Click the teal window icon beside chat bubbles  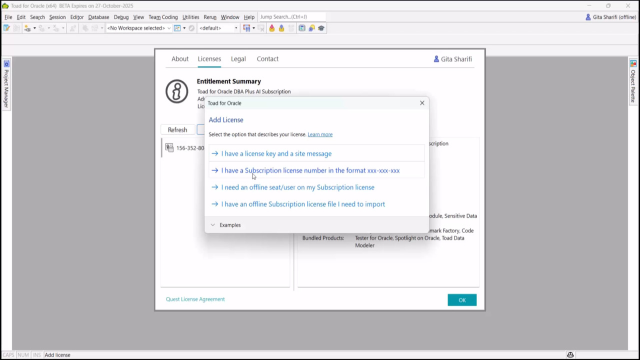(x=302, y=28)
